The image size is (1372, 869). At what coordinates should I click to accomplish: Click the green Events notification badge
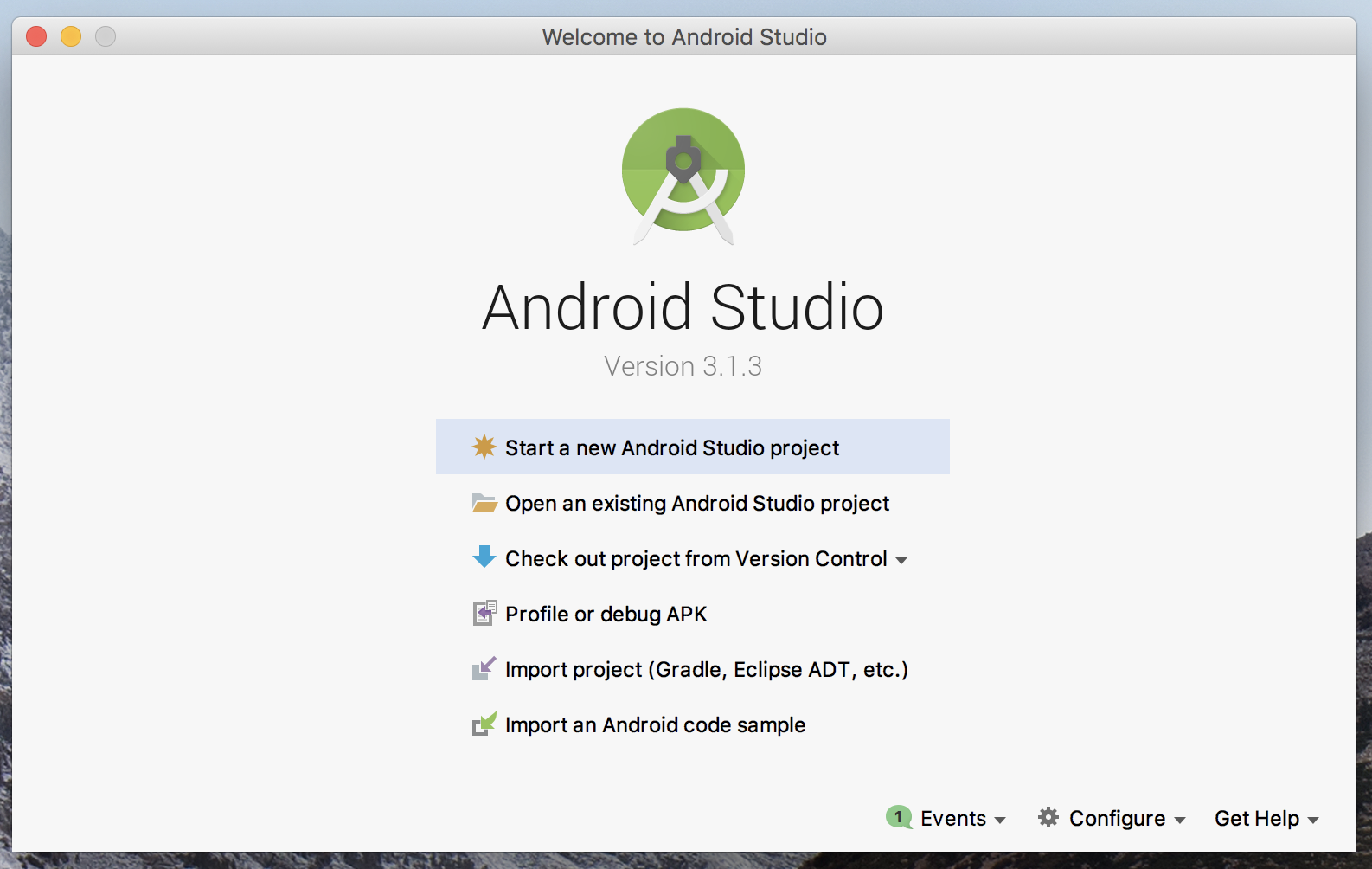pyautogui.click(x=899, y=817)
